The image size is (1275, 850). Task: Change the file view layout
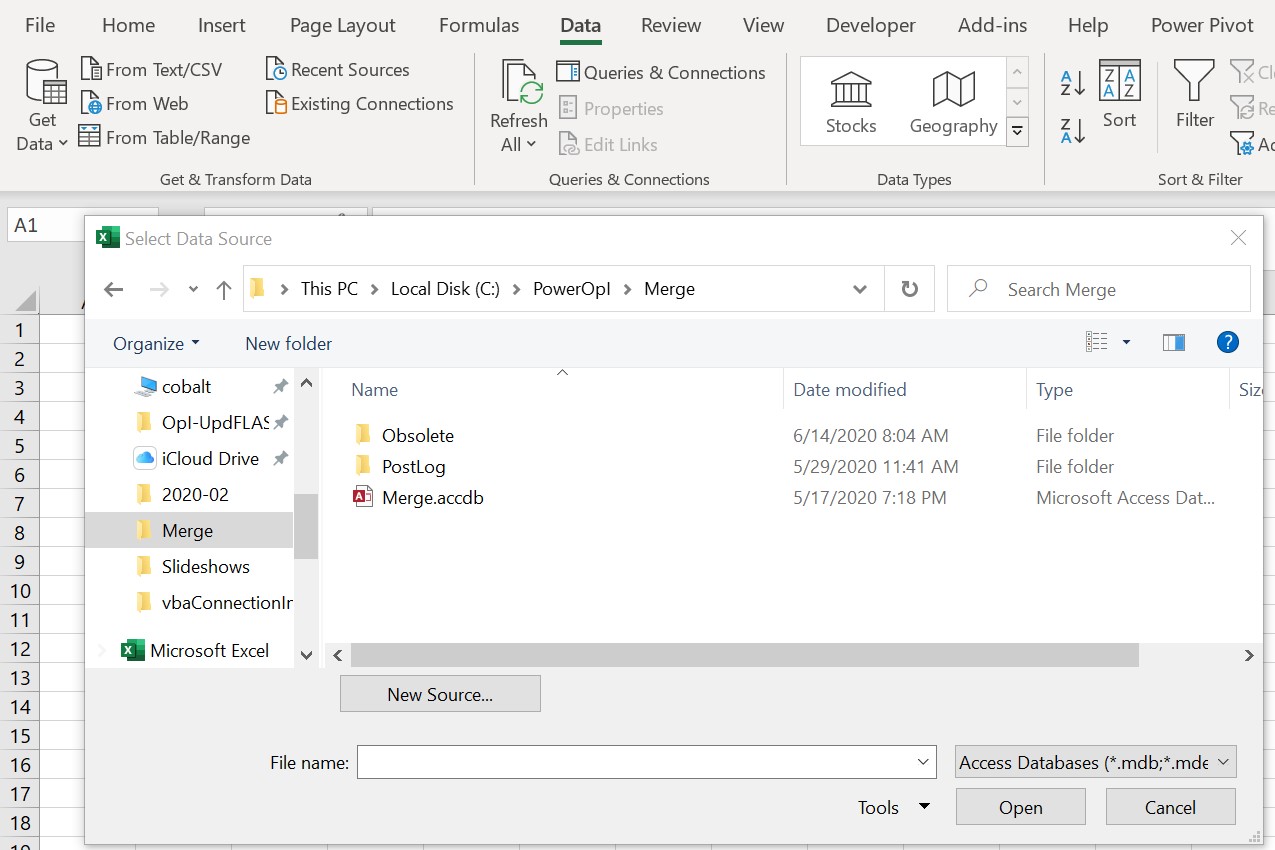[1097, 342]
